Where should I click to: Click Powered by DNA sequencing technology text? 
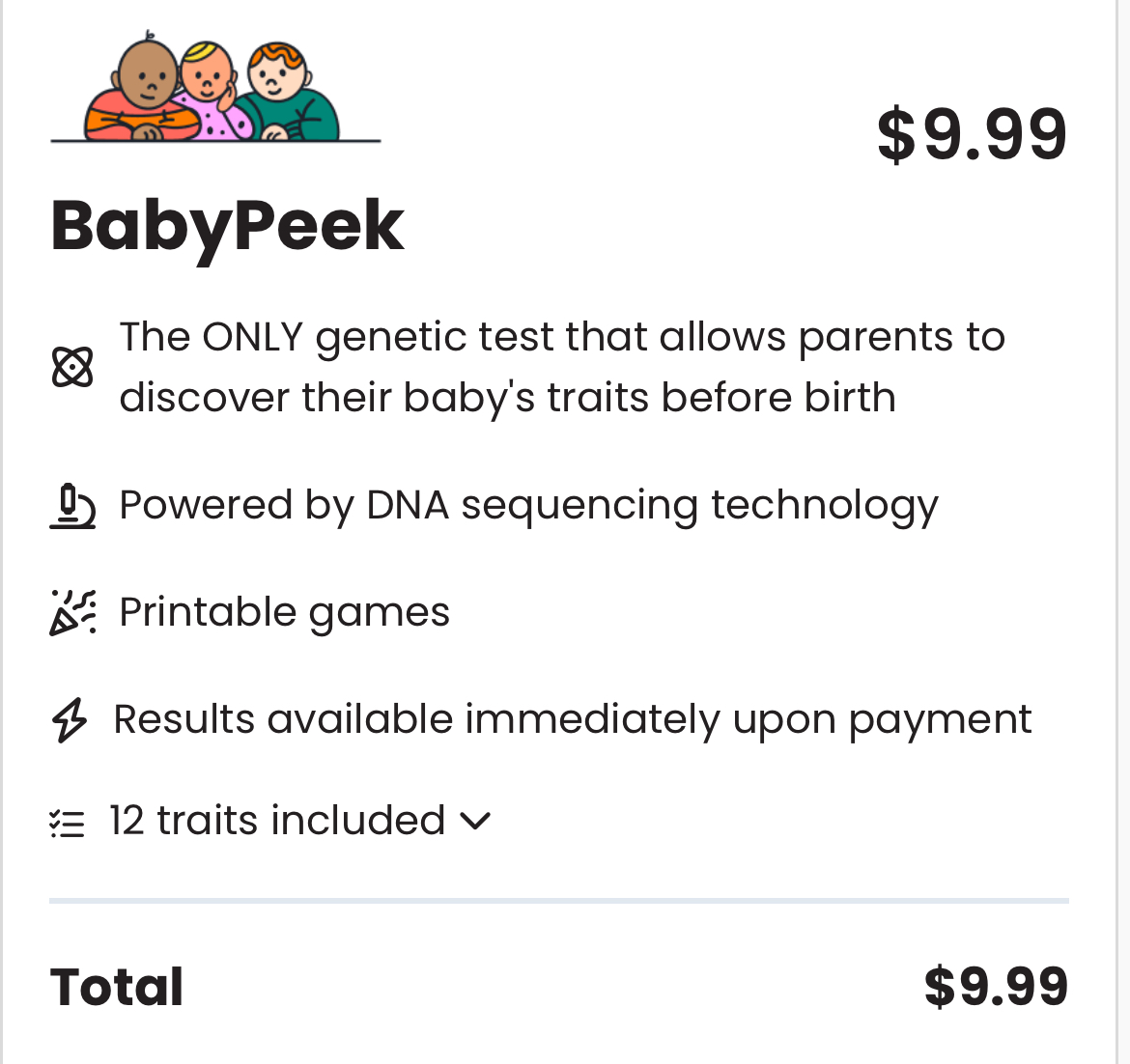(528, 505)
